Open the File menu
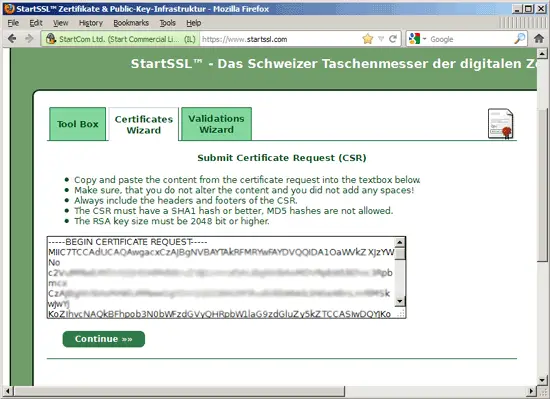Screen dimensions: 550x399 (x=13, y=23)
